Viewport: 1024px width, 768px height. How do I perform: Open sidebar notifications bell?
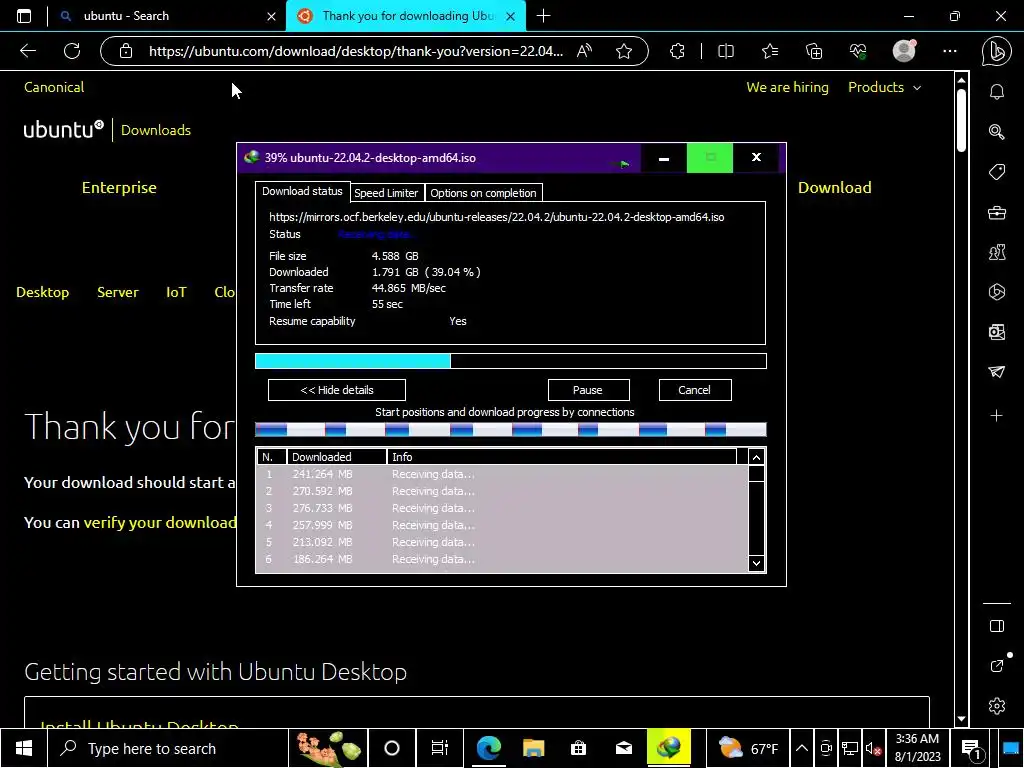click(997, 91)
